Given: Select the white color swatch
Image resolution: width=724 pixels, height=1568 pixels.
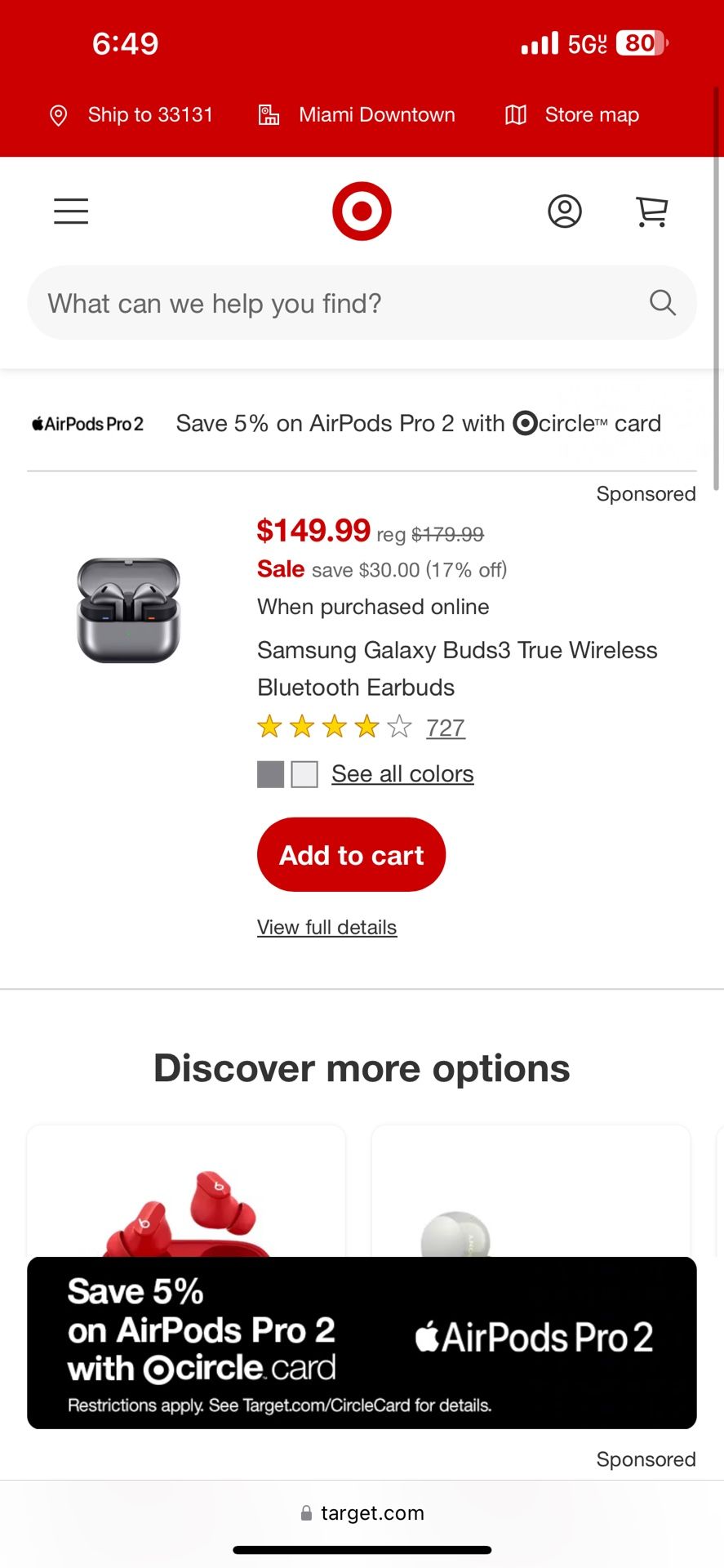Looking at the screenshot, I should (x=304, y=774).
